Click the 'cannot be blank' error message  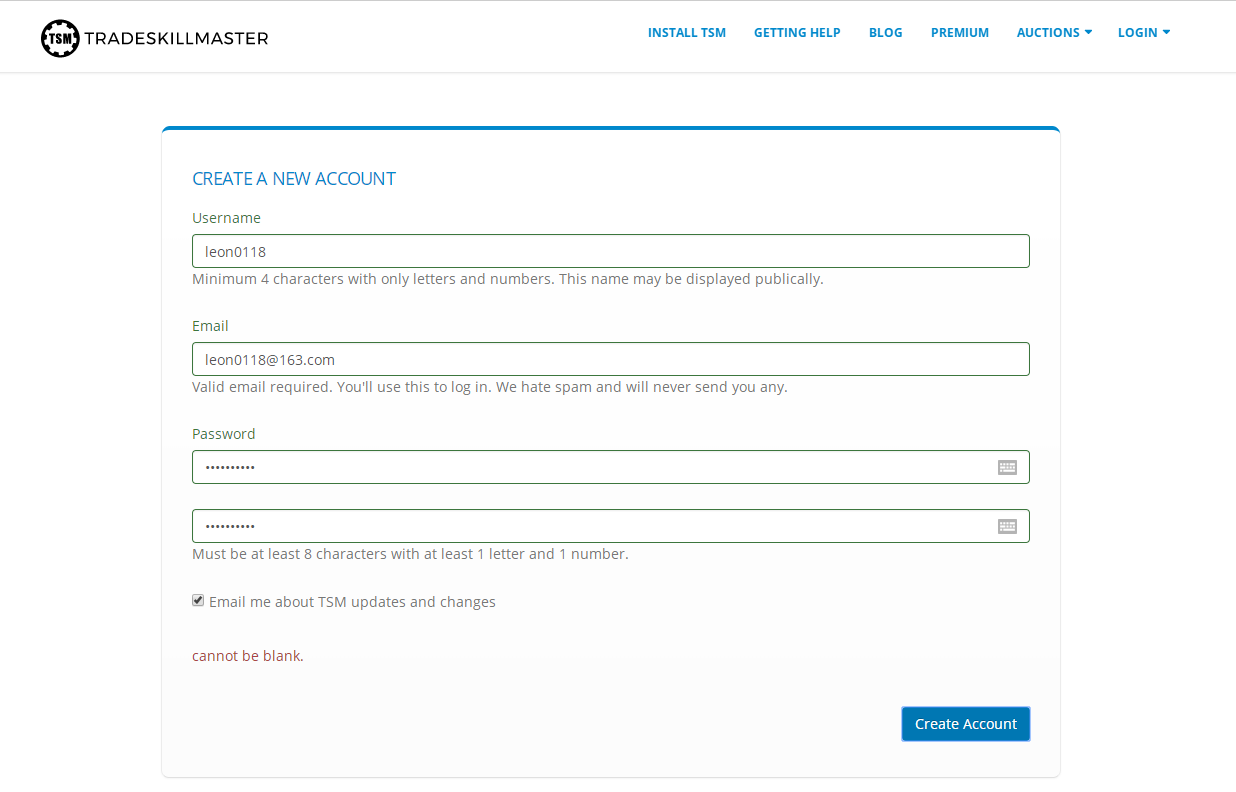(x=248, y=656)
